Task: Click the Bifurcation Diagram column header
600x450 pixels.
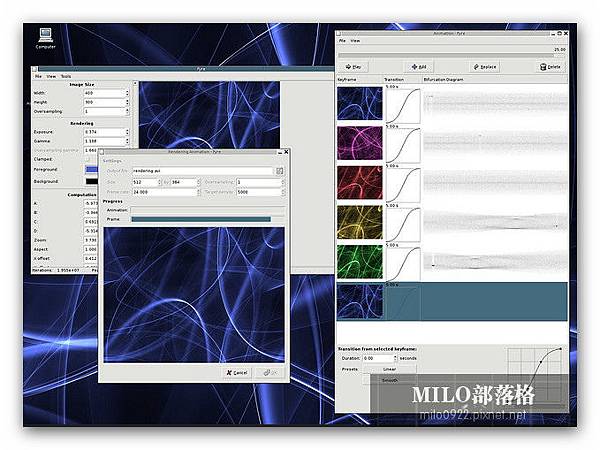Action: [x=495, y=80]
